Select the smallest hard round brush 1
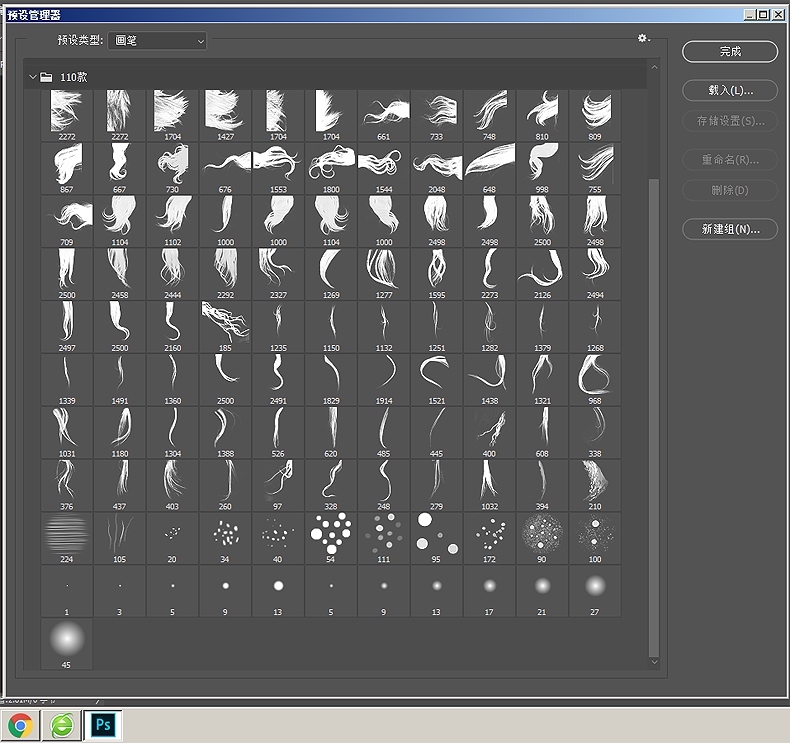Screen dimensions: 790x743 pos(67,591)
